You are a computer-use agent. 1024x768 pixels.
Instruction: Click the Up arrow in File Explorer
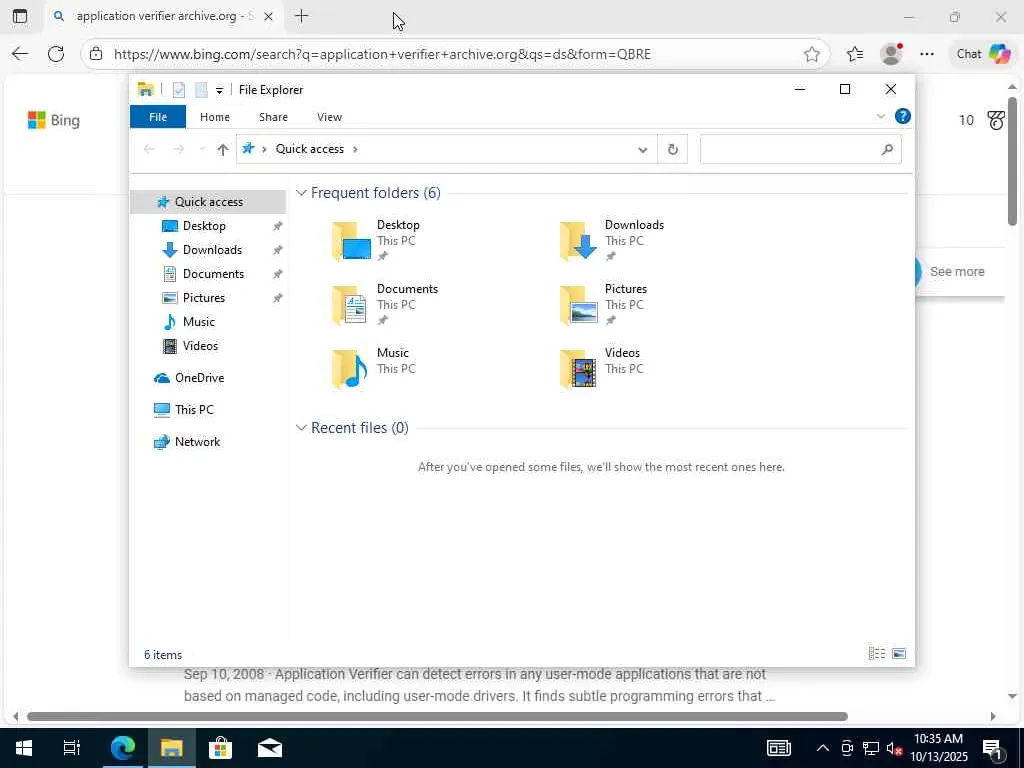(223, 150)
